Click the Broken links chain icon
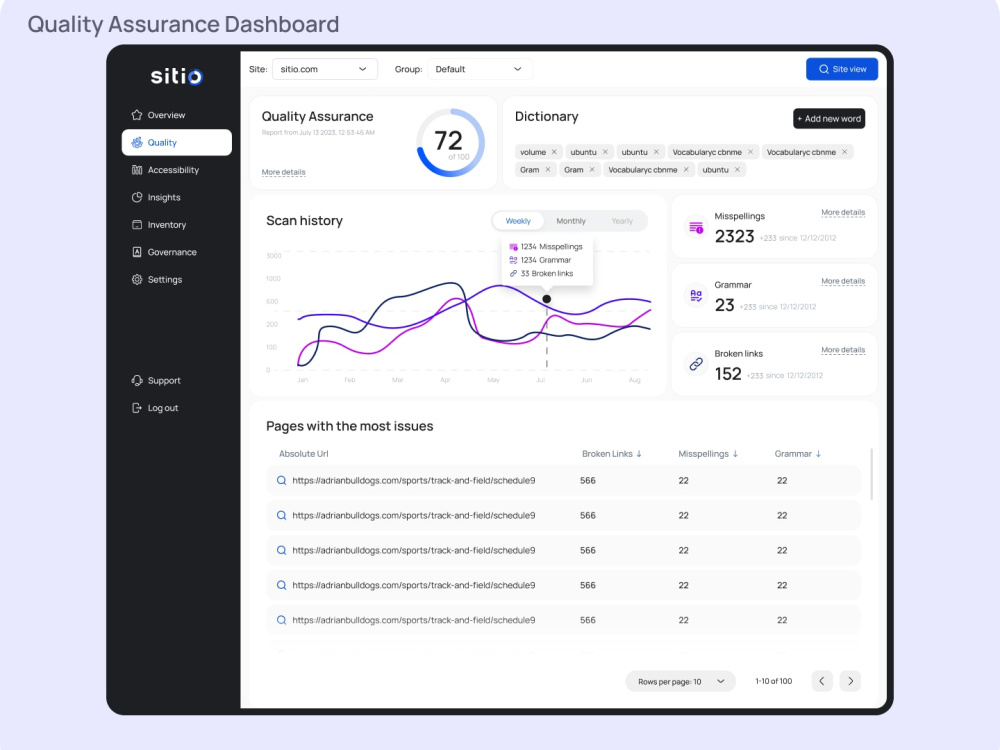Screen dimensions: 1000x750 [696, 364]
